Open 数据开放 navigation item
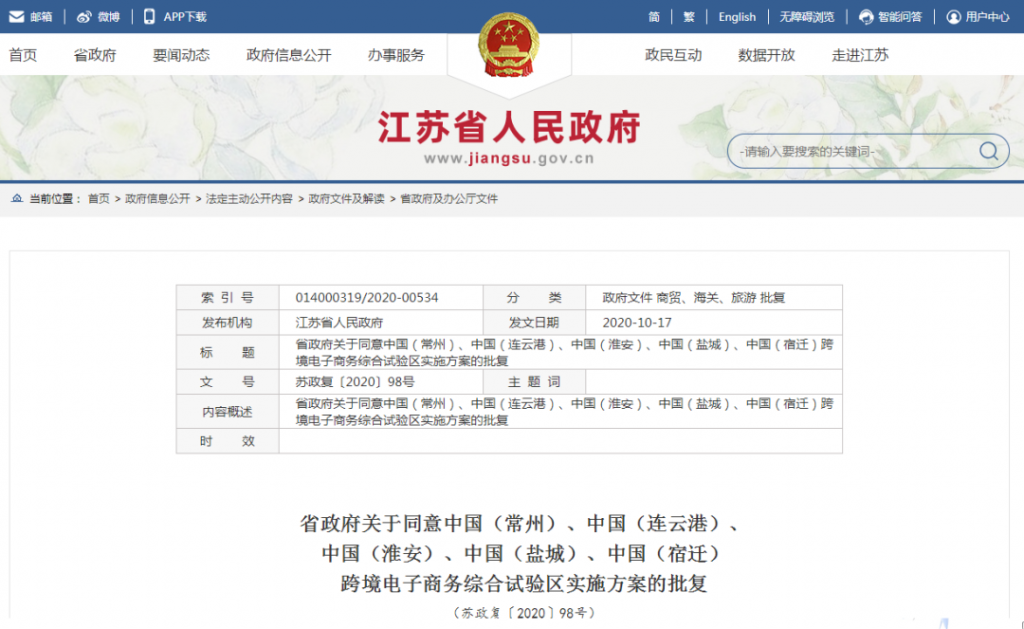This screenshot has width=1024, height=629. 767,55
